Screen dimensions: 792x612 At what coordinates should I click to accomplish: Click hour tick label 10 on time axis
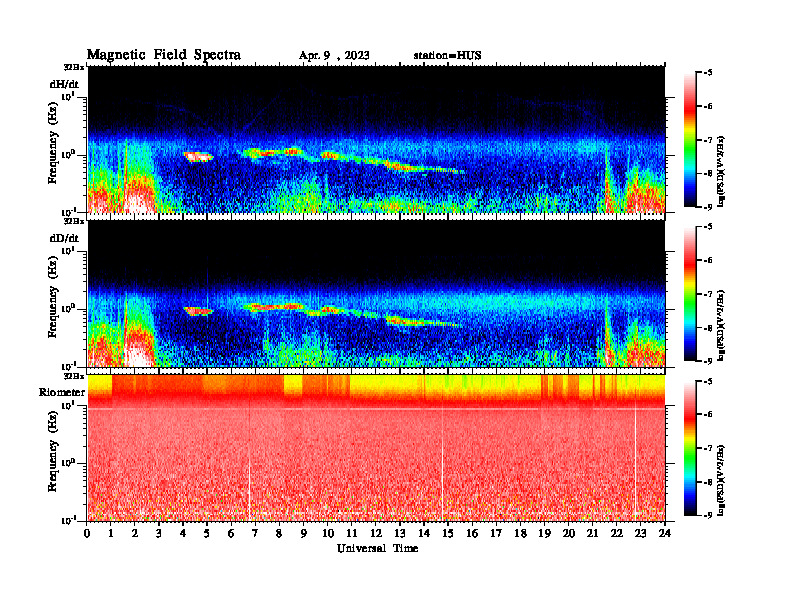[x=328, y=533]
